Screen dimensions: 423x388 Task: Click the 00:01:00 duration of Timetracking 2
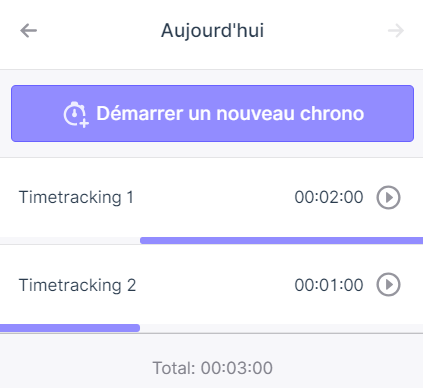pos(329,285)
